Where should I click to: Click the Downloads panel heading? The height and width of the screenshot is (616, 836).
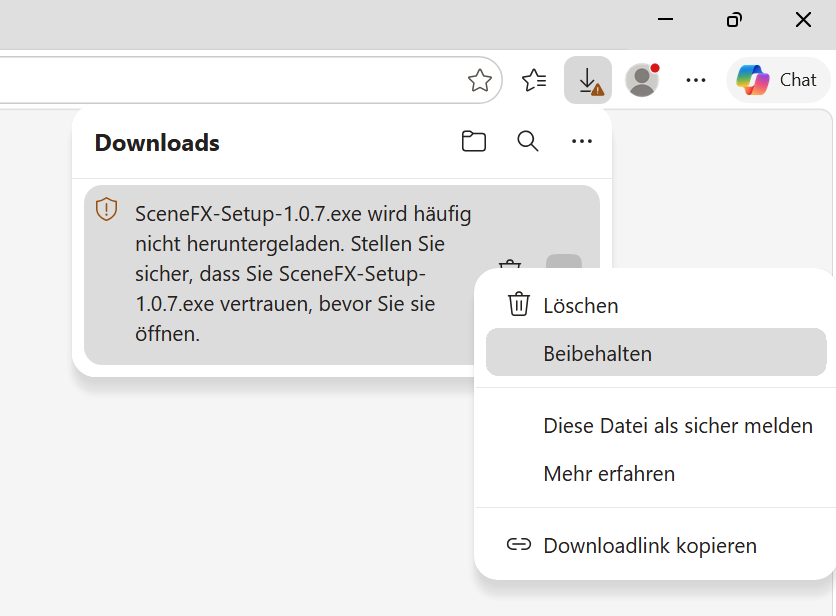coord(157,143)
